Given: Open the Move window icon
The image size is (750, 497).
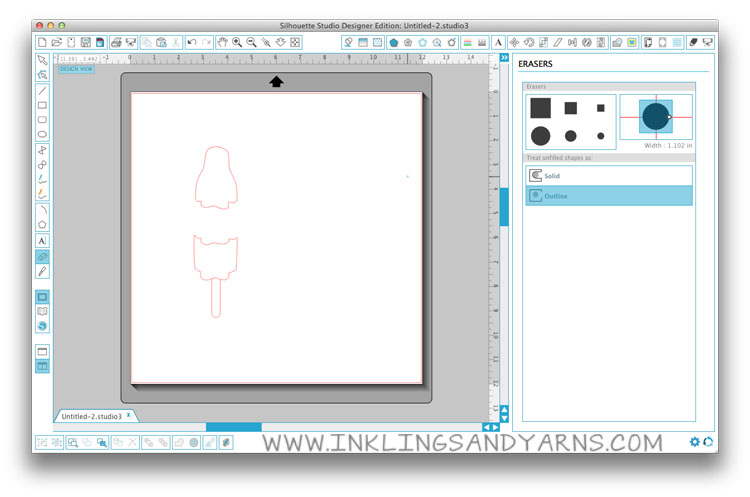Looking at the screenshot, I should pos(514,42).
